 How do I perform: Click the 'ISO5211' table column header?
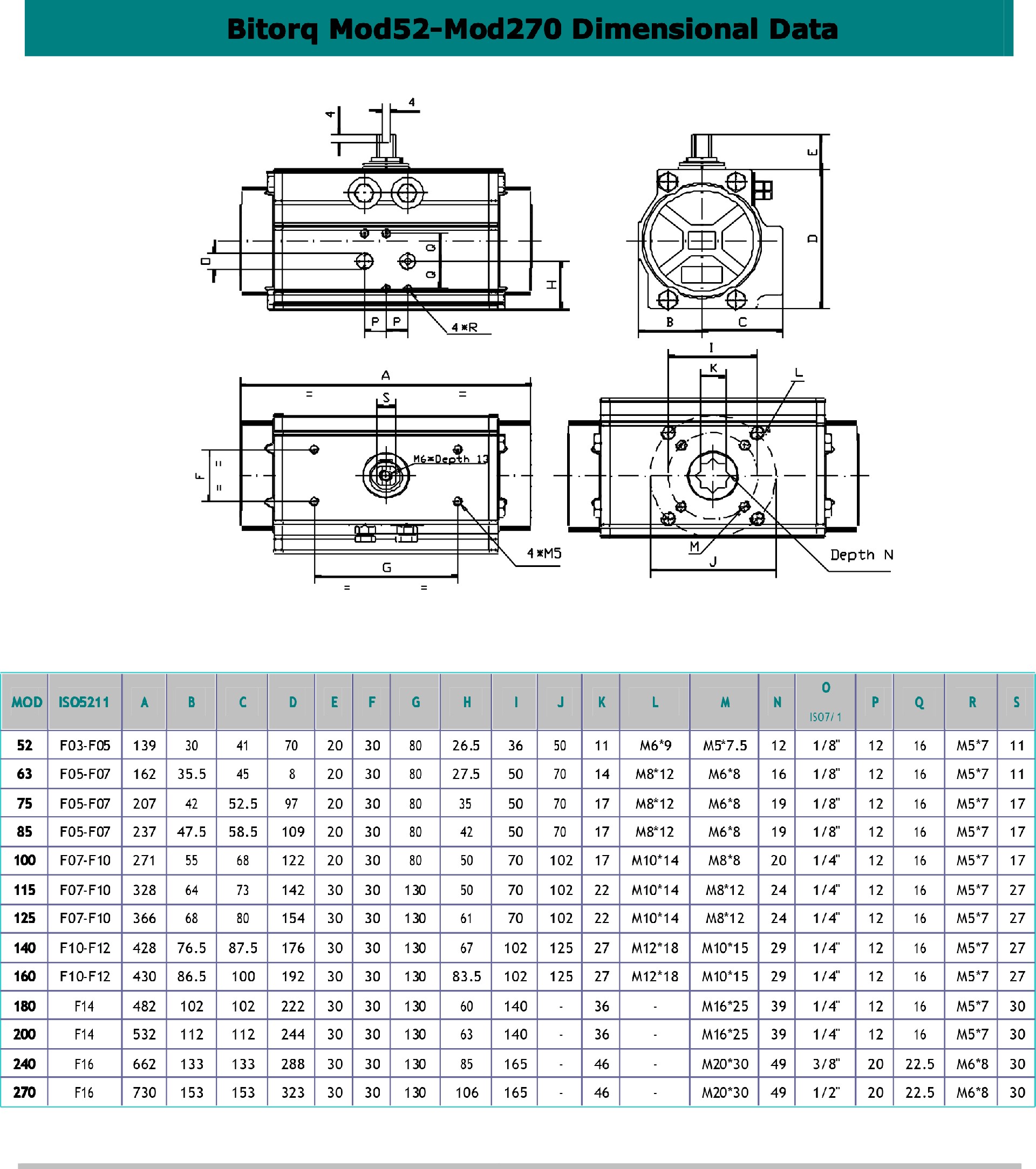pos(84,702)
